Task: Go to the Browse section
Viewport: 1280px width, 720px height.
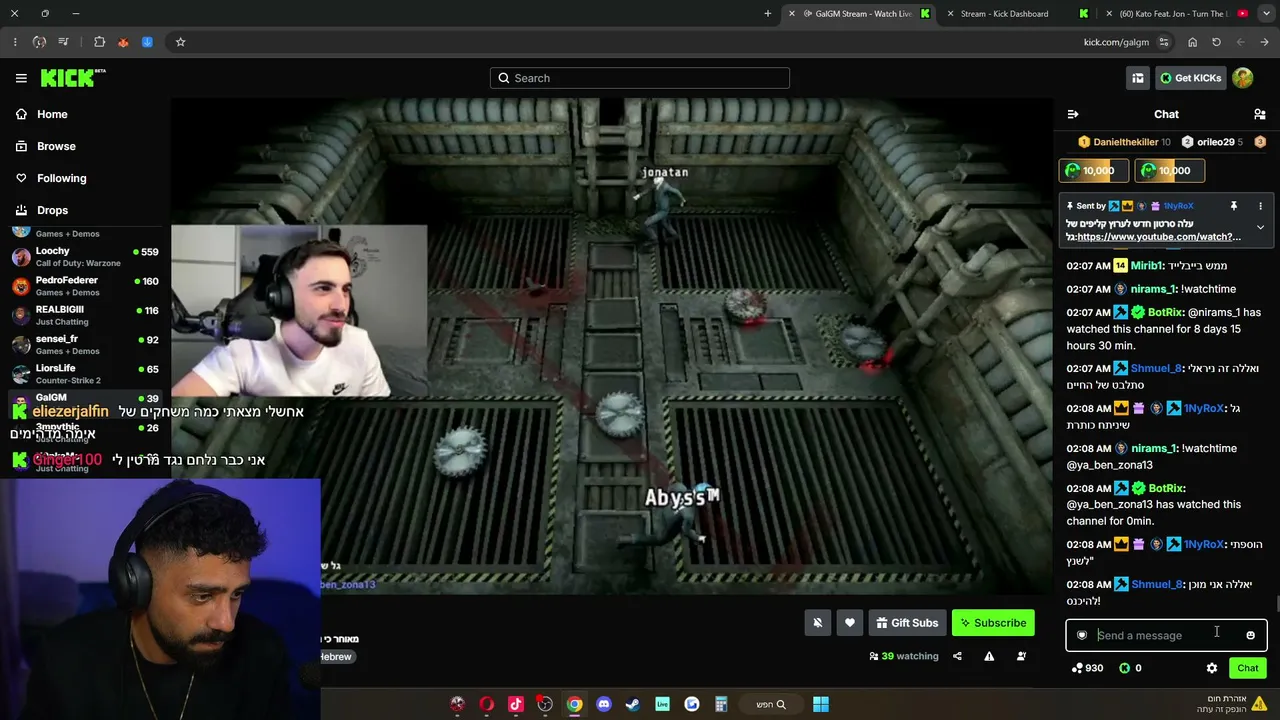Action: pos(56,146)
